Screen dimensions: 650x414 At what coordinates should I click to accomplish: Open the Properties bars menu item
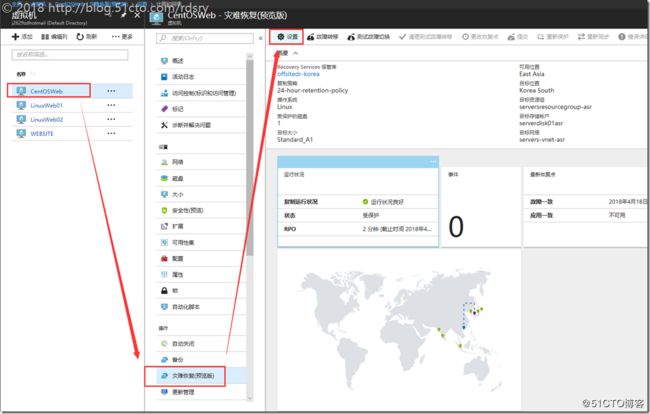201,275
